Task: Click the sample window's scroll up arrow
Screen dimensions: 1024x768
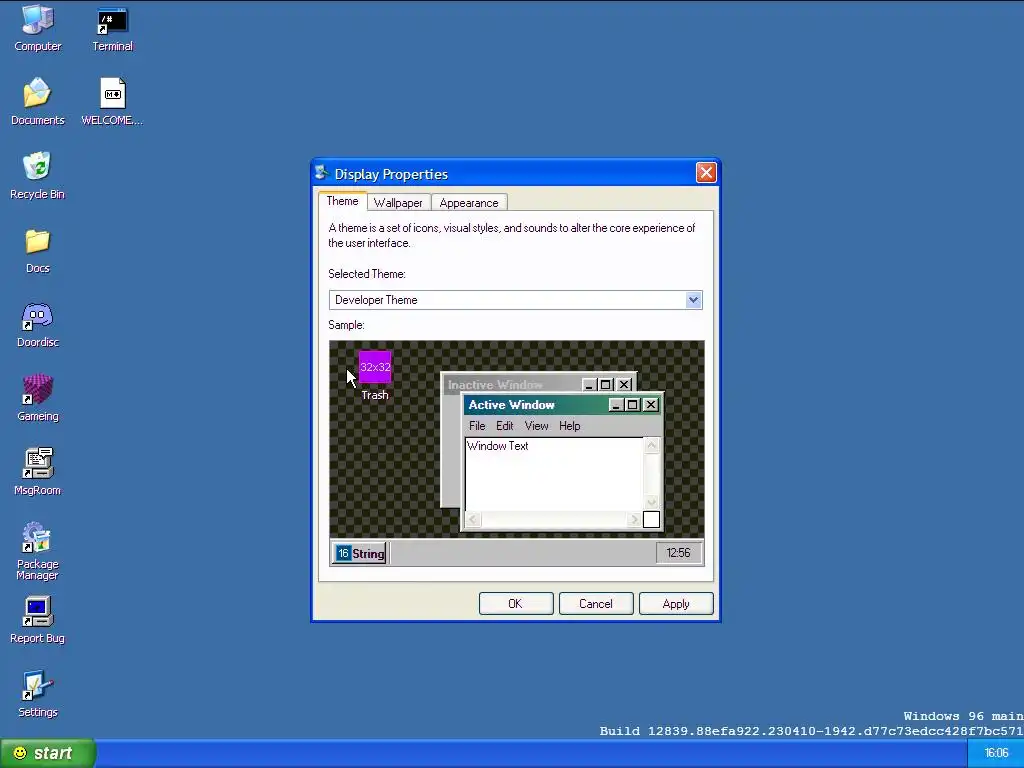Action: pyautogui.click(x=651, y=445)
